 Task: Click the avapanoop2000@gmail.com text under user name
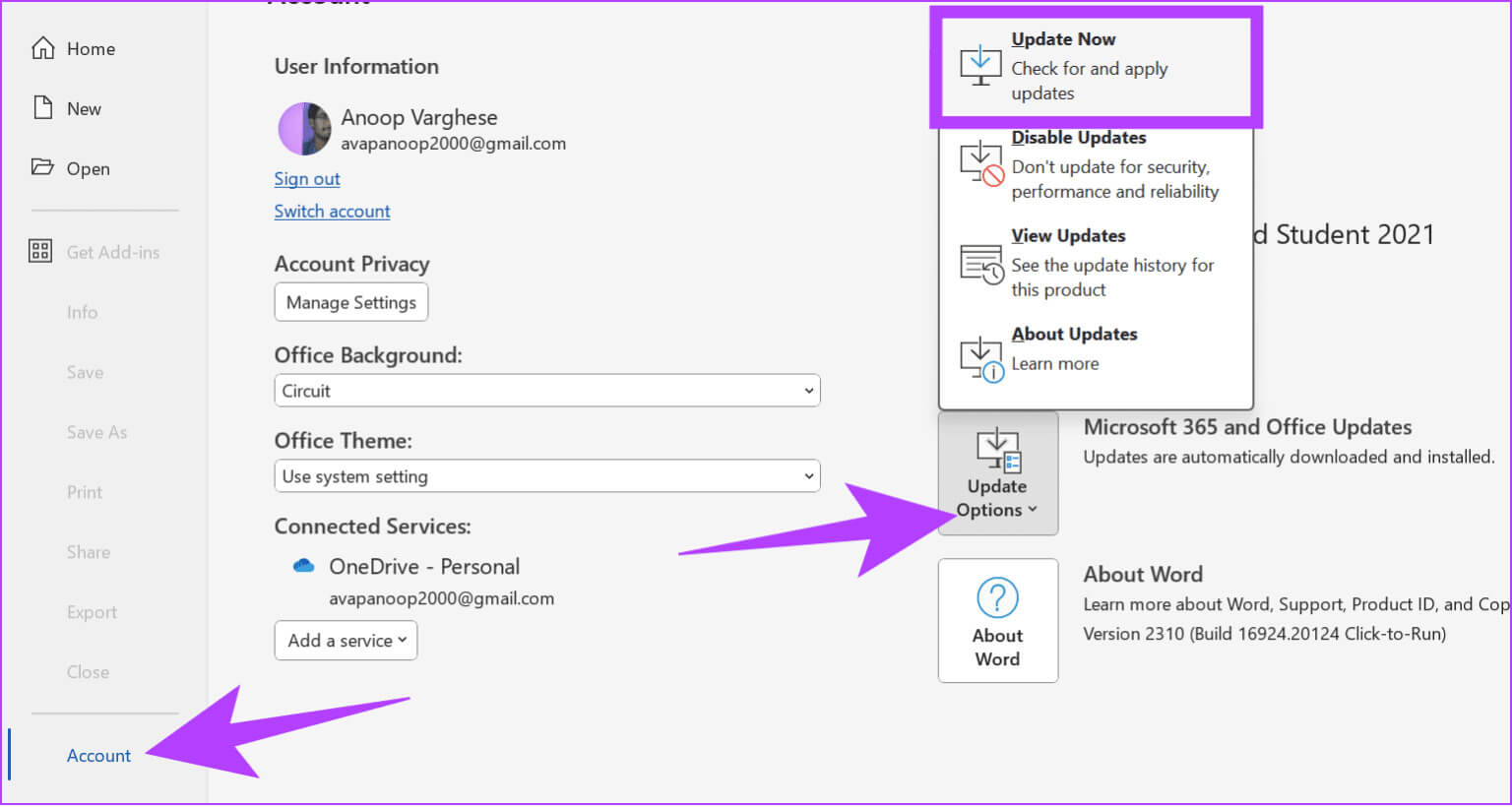click(x=454, y=144)
